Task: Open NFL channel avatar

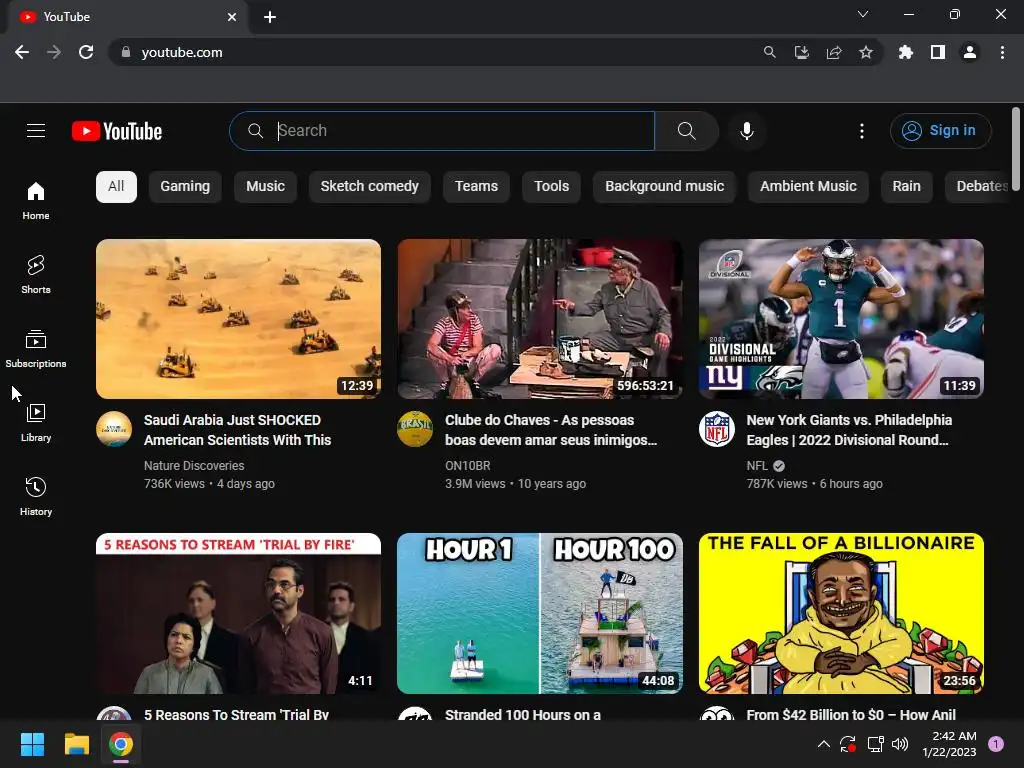Action: [x=716, y=428]
